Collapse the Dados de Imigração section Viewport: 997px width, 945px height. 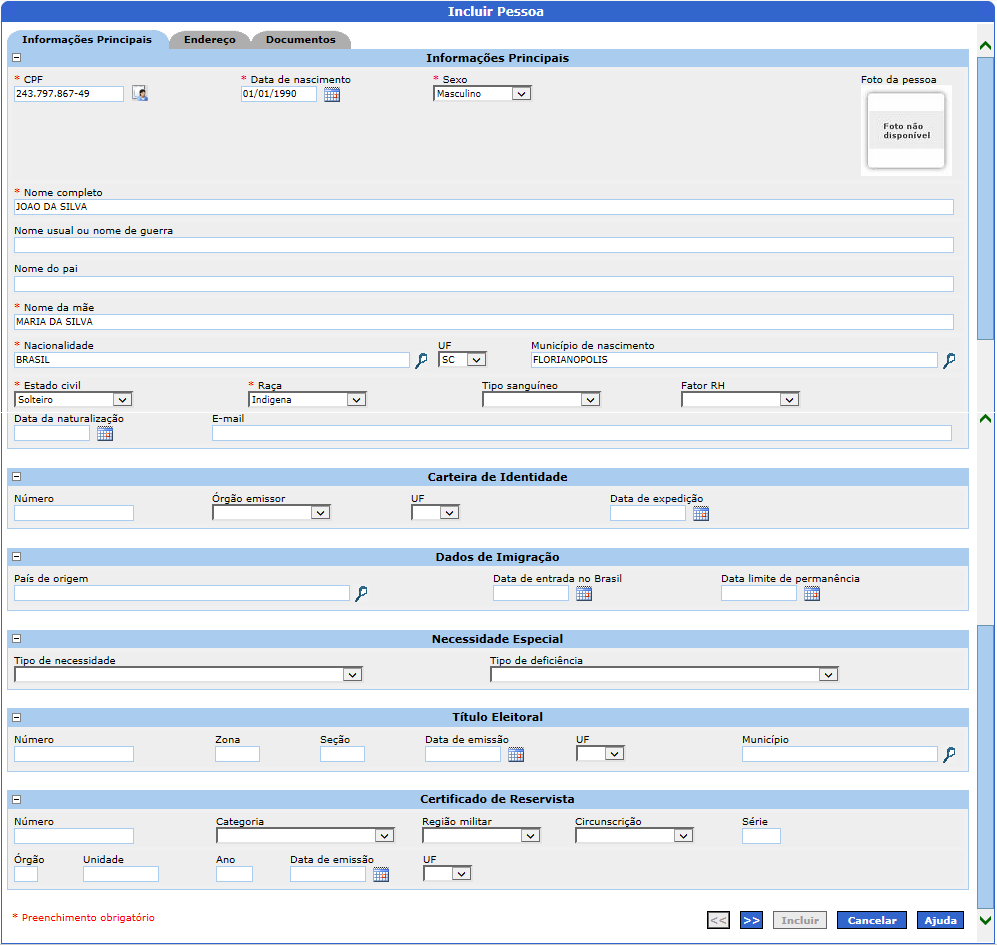click(x=16, y=557)
